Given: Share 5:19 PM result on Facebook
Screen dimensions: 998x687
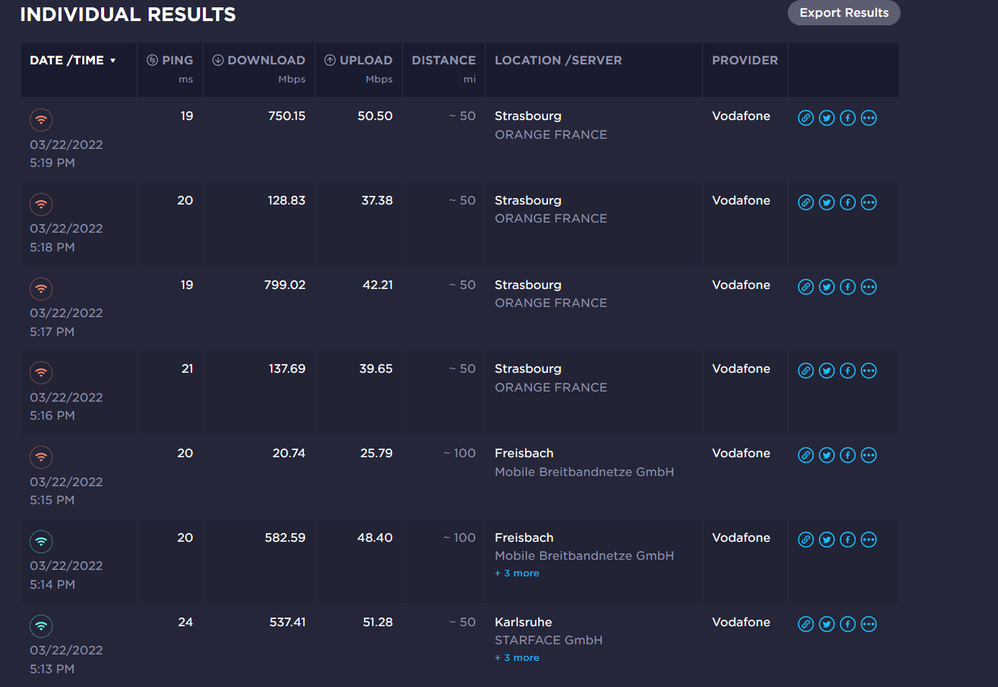Looking at the screenshot, I should (848, 118).
